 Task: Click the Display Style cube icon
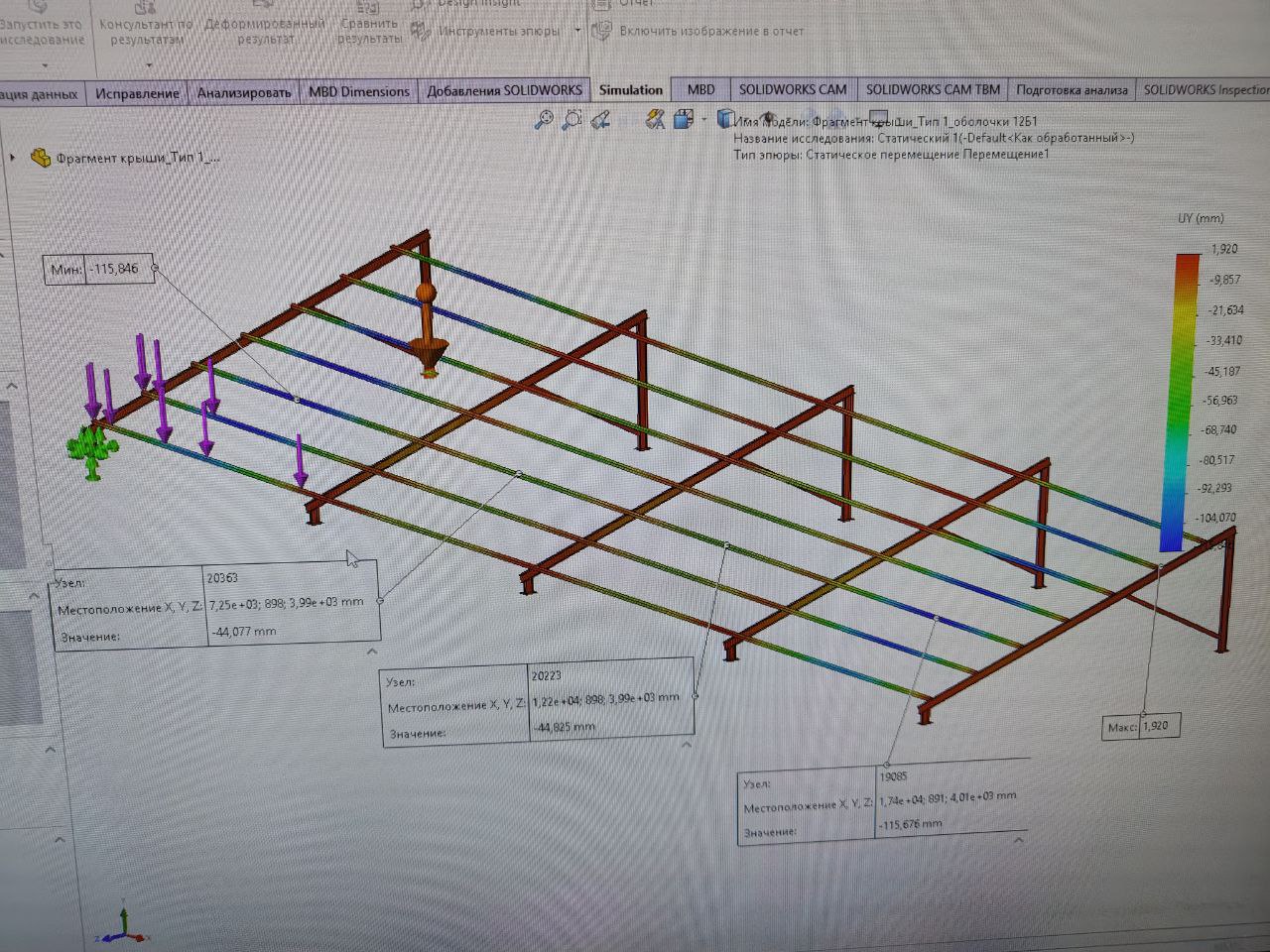(725, 118)
